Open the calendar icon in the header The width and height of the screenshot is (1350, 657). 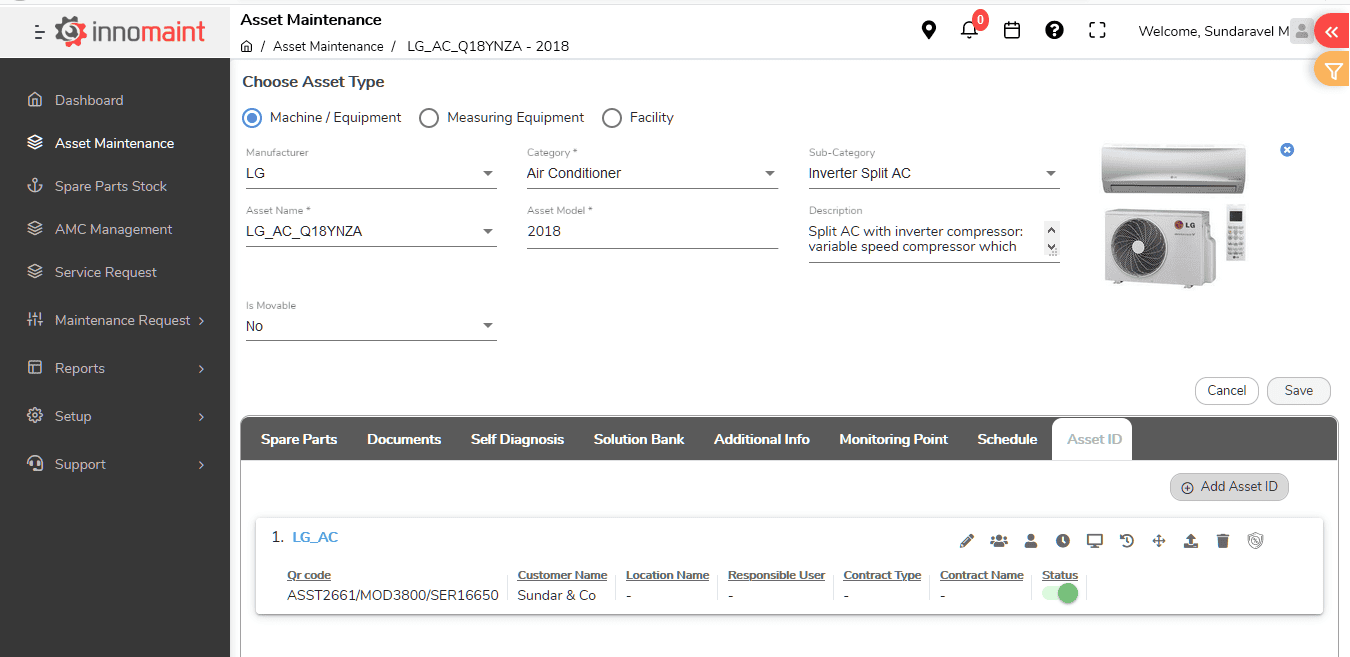[x=1011, y=30]
